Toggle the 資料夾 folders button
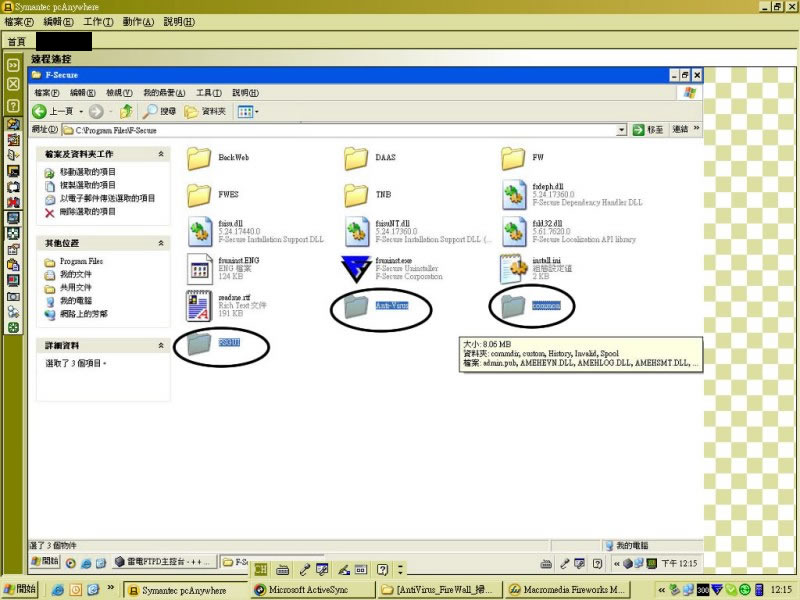This screenshot has width=800, height=600. (x=205, y=111)
